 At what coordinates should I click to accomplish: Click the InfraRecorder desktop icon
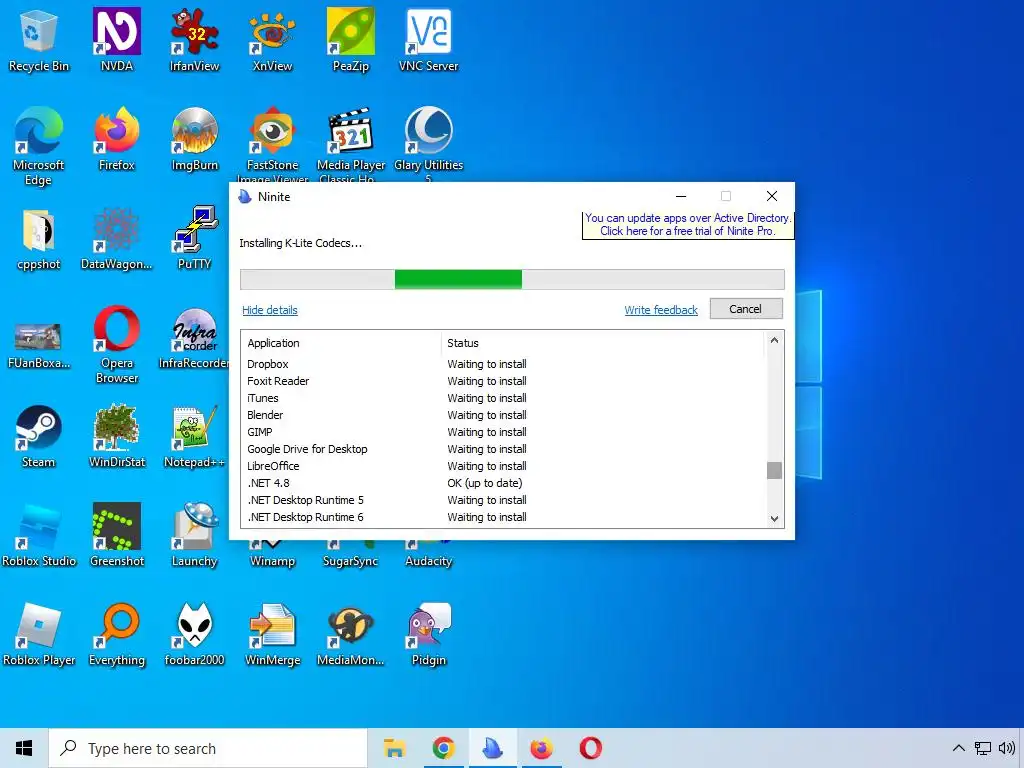[195, 337]
